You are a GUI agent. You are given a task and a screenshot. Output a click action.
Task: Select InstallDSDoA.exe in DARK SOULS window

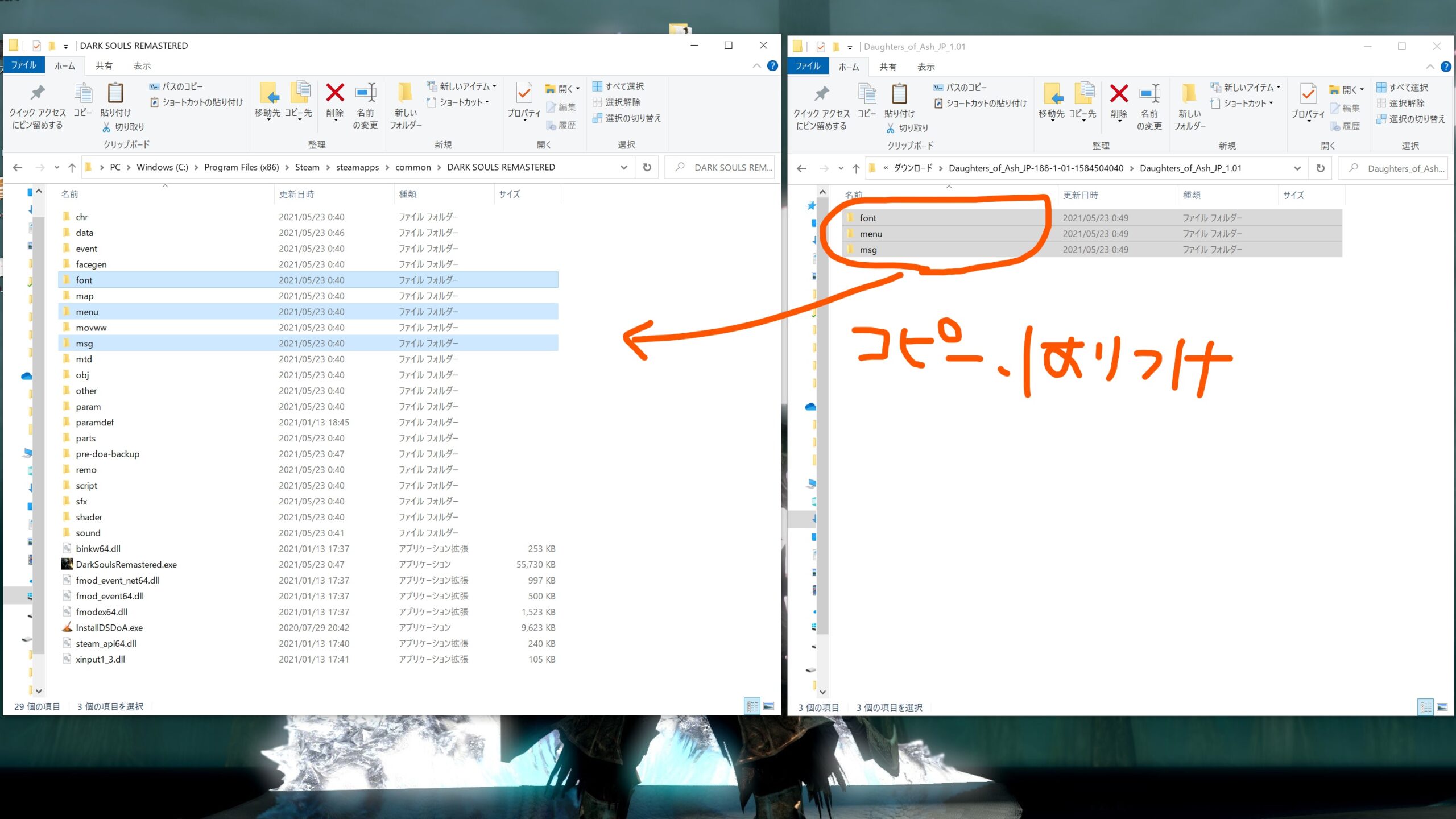308,628
